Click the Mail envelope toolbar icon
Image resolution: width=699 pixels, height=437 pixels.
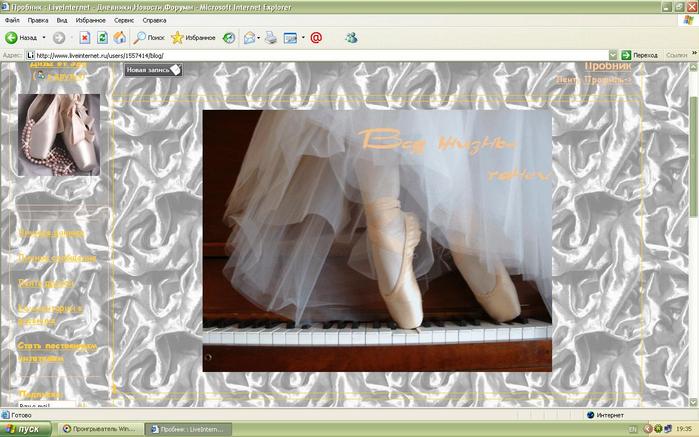click(249, 38)
